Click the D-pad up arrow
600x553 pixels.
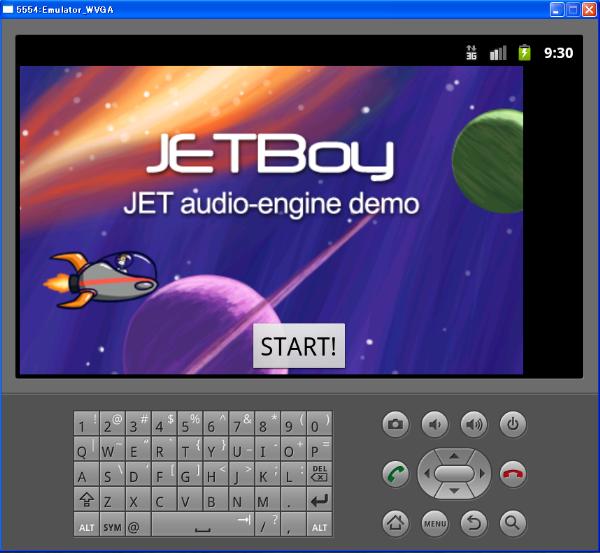[x=454, y=455]
